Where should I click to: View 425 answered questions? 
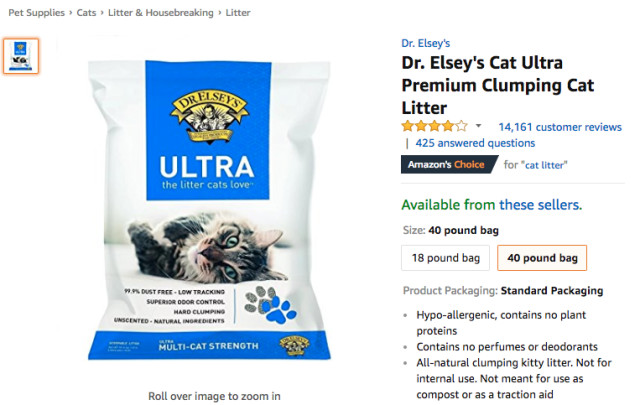(x=475, y=143)
